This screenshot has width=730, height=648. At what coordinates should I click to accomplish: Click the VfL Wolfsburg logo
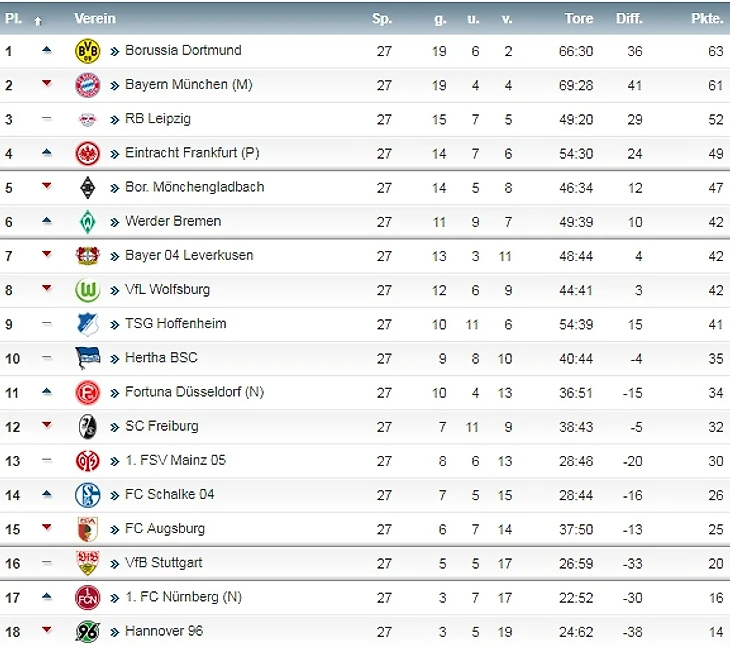pyautogui.click(x=88, y=290)
